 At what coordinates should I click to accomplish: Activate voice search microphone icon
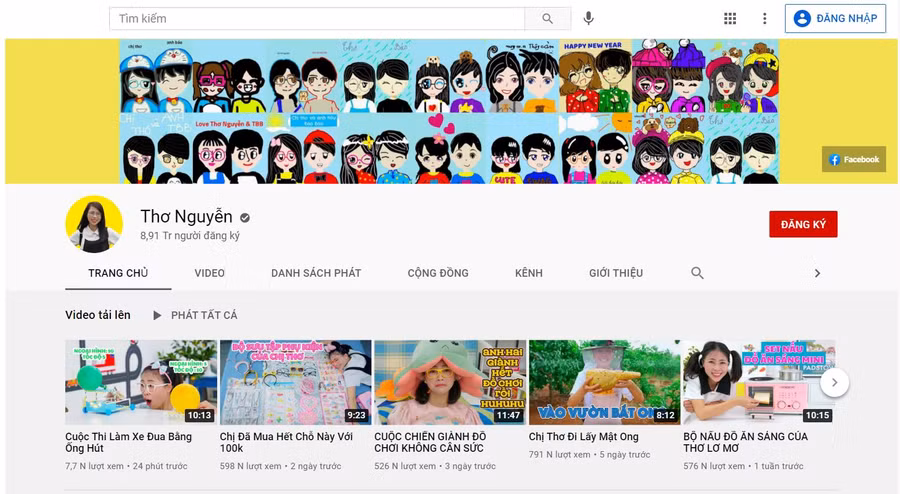point(588,18)
